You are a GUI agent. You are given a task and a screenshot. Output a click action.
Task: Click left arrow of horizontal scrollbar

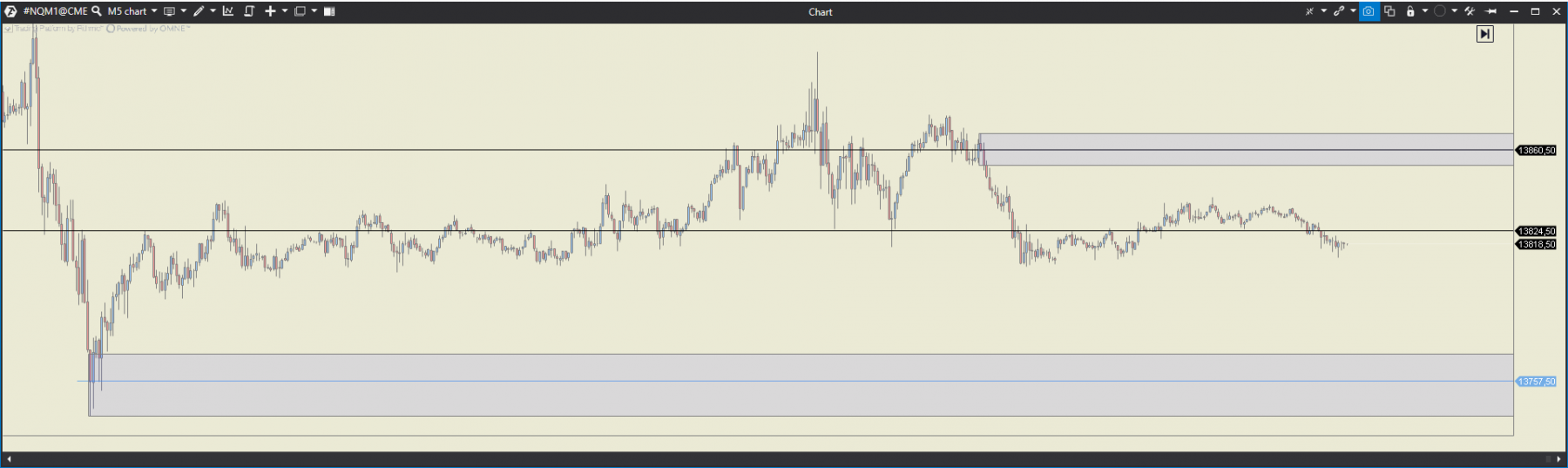pos(9,459)
